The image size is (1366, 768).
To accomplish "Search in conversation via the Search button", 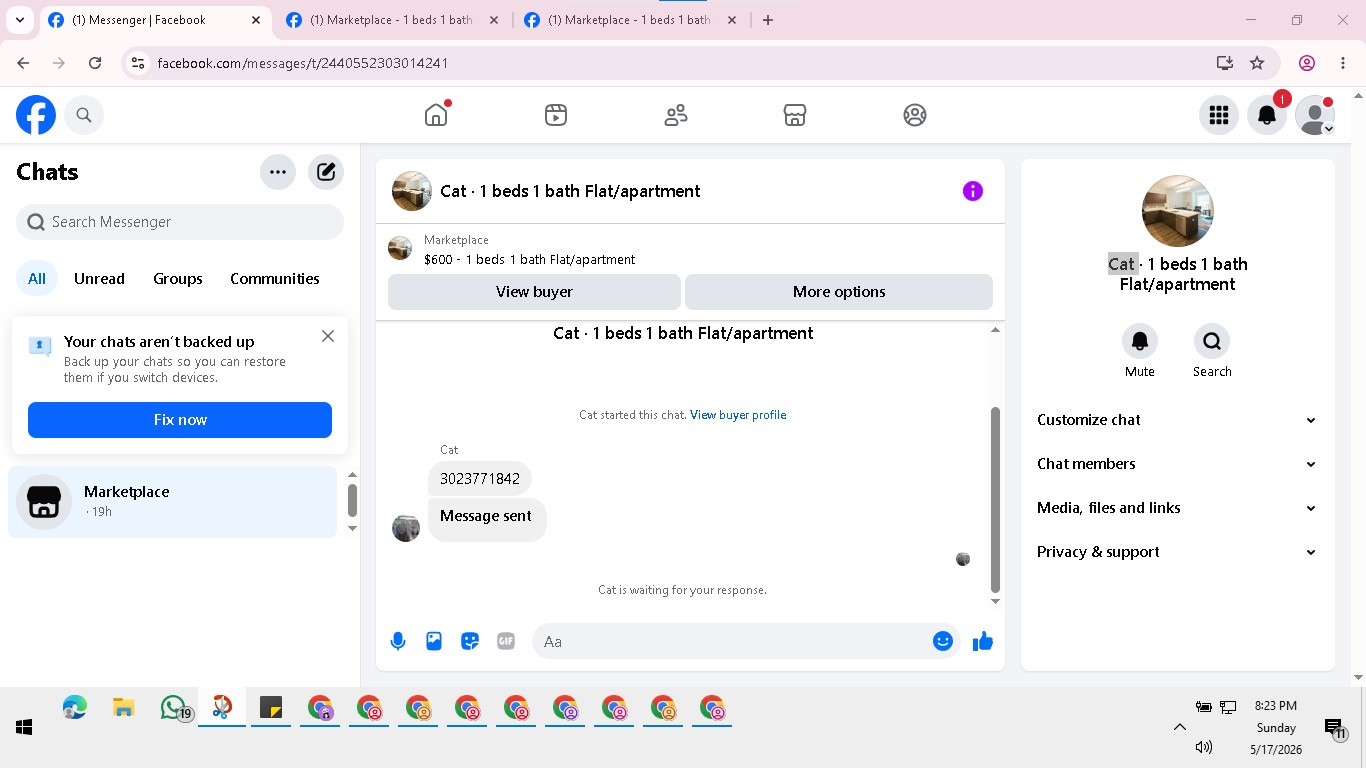I will click(x=1212, y=342).
